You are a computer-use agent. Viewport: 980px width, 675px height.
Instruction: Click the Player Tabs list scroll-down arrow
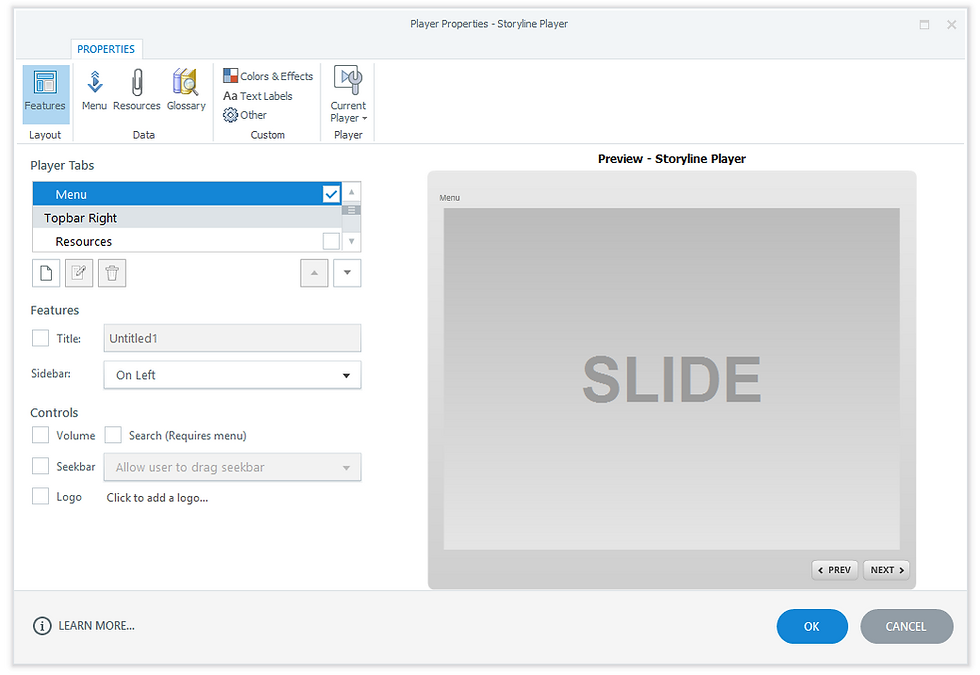(x=352, y=241)
